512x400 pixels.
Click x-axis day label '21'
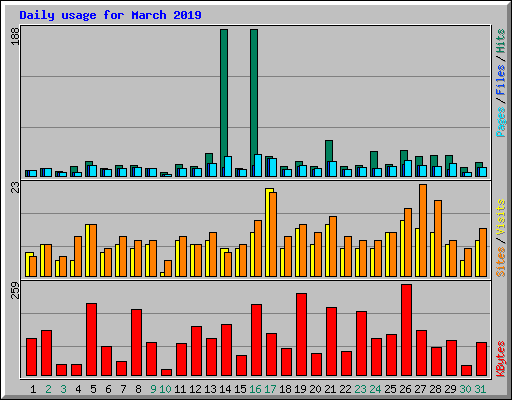coord(330,389)
